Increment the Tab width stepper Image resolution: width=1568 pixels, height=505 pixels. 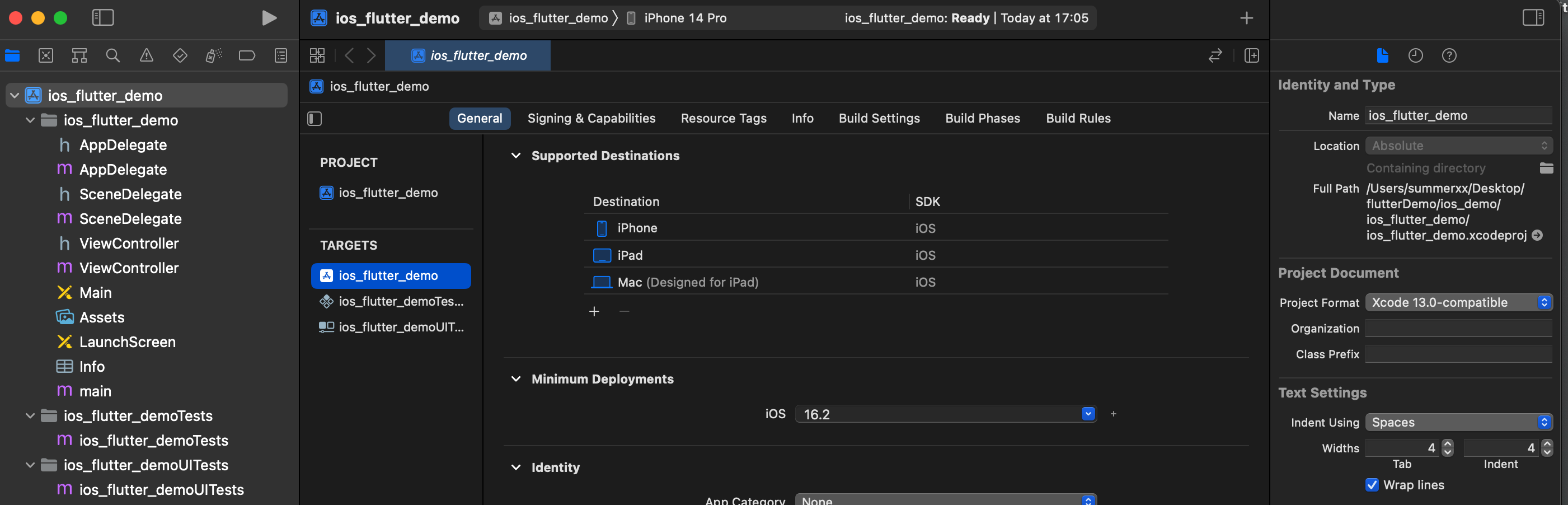1448,443
